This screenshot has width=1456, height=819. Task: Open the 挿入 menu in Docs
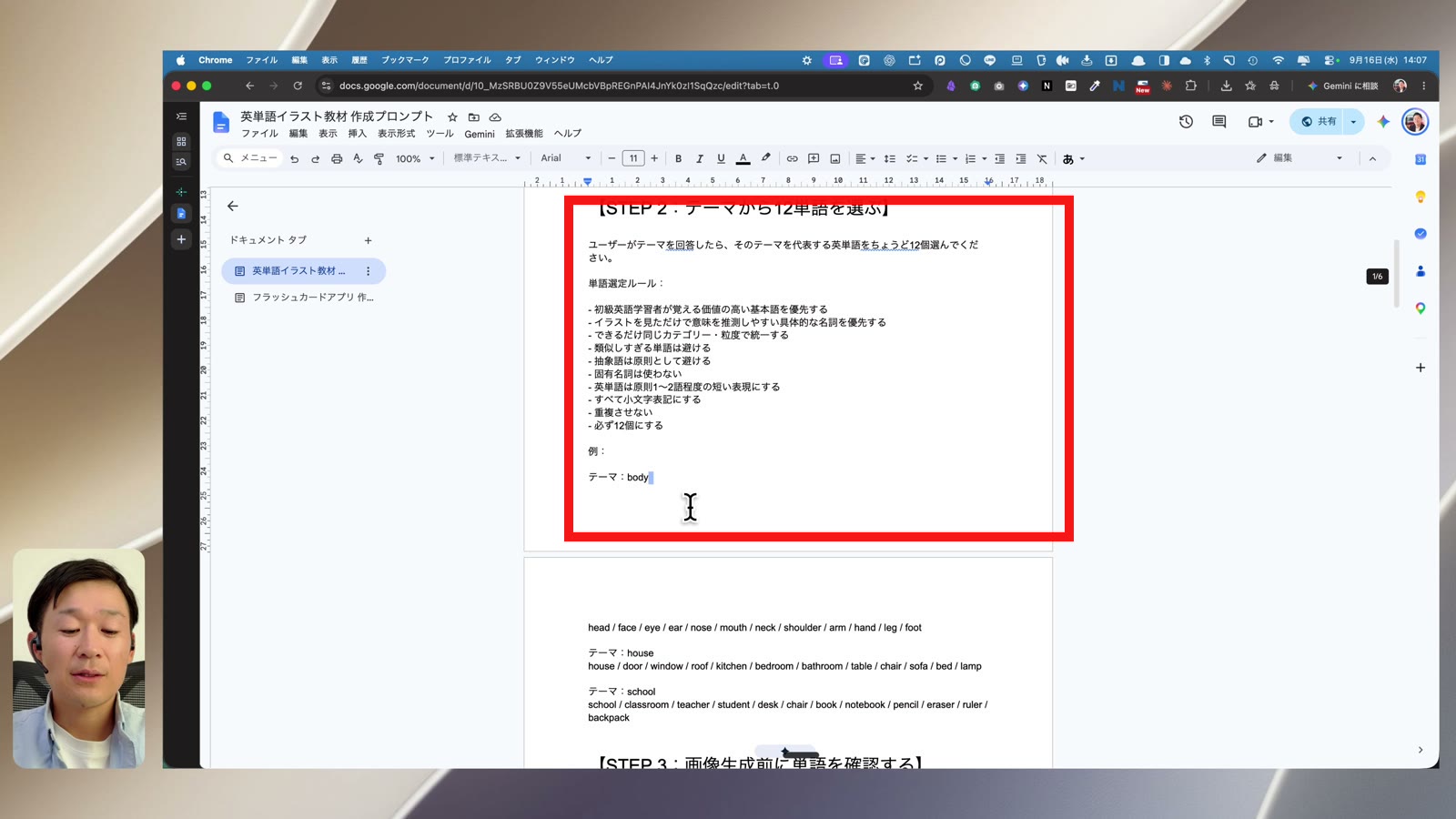[x=357, y=134]
